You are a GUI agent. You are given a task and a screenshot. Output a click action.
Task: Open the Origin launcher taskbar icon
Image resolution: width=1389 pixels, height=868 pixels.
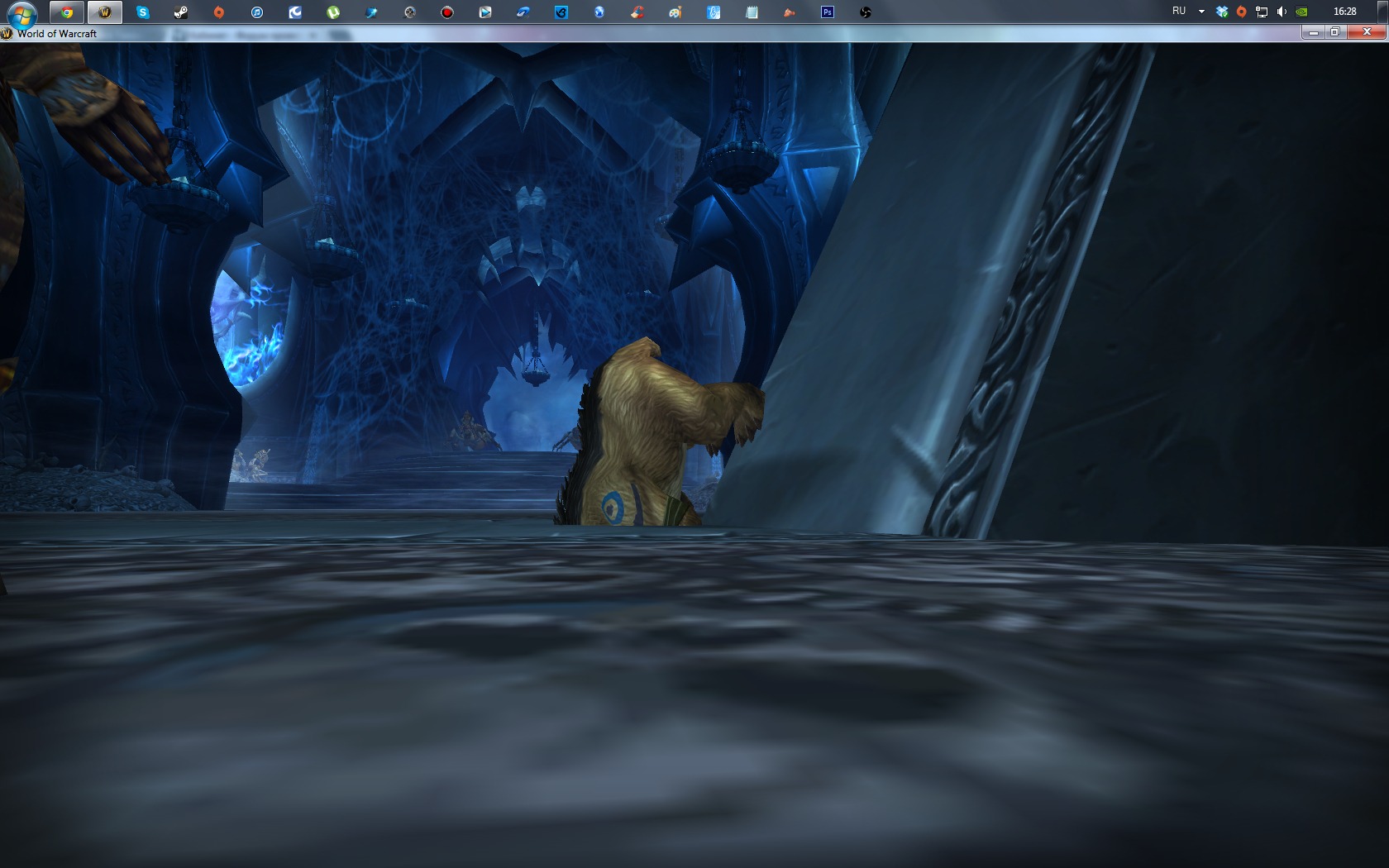point(219,12)
